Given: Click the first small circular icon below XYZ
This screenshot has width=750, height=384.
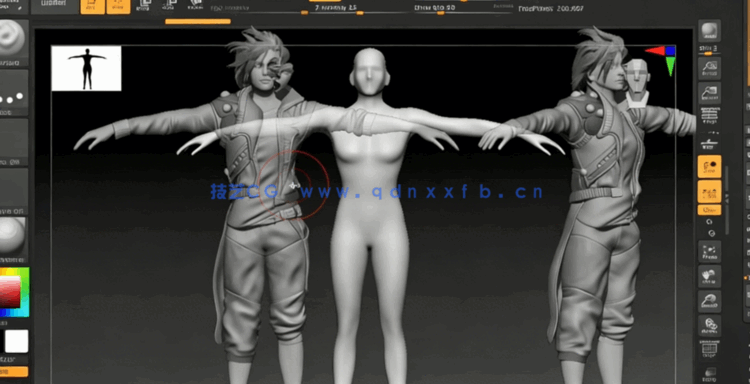Looking at the screenshot, I should click(709, 222).
